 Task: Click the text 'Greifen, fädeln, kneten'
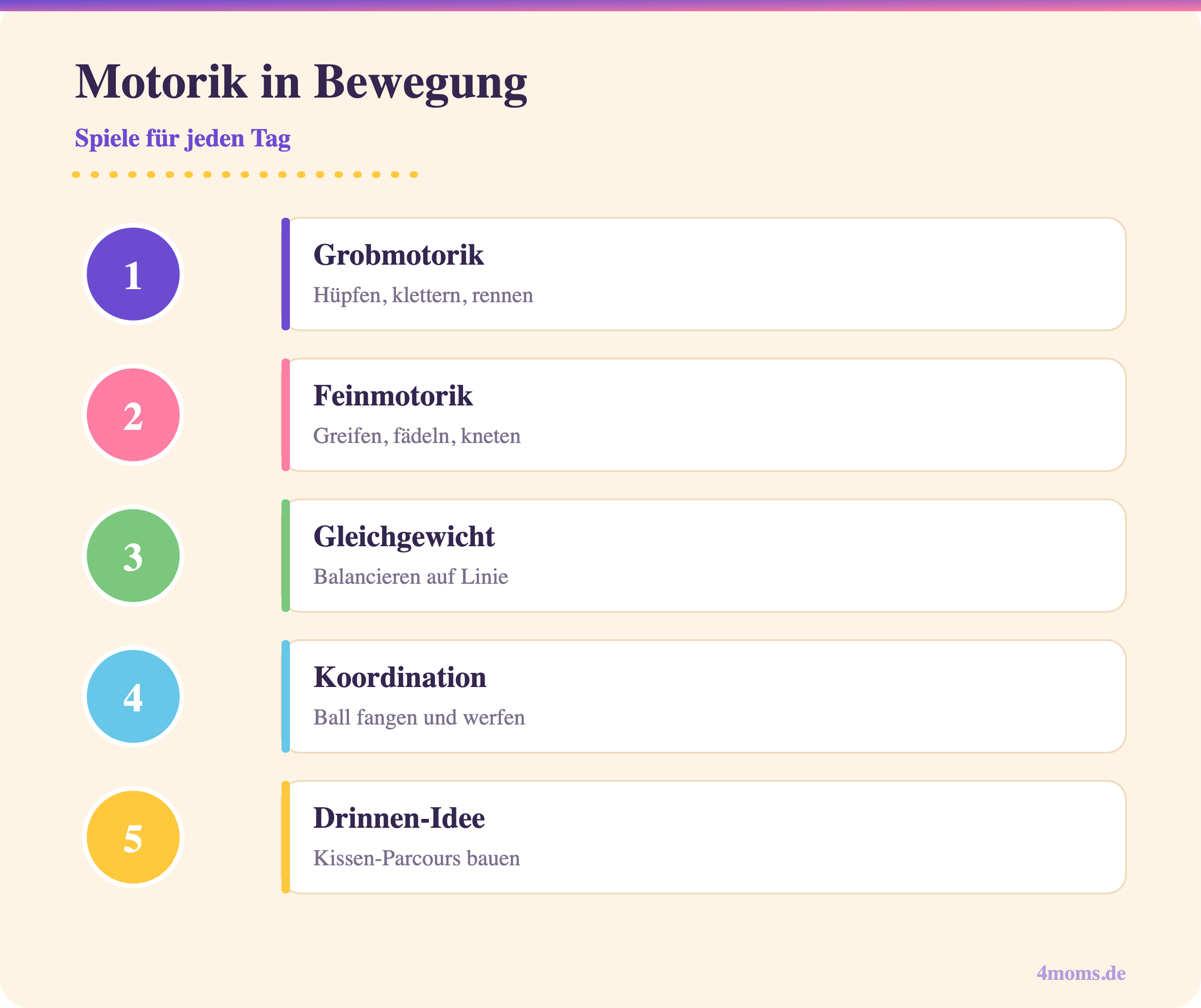[x=417, y=436]
